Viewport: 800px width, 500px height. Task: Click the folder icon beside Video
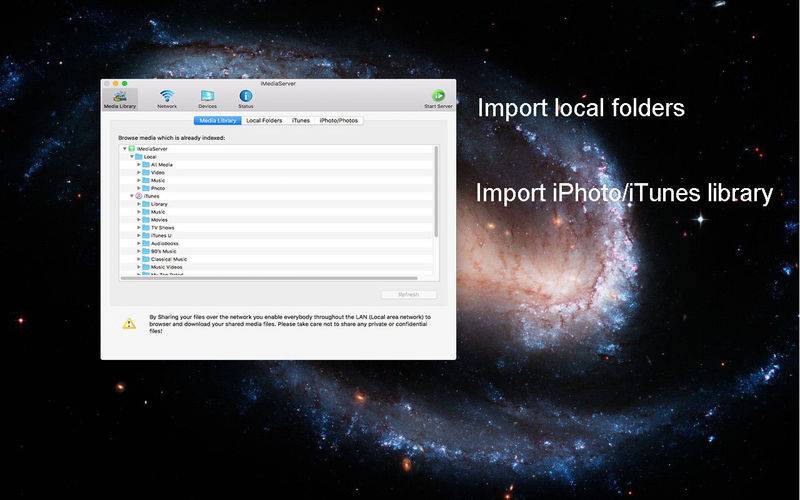tap(146, 172)
